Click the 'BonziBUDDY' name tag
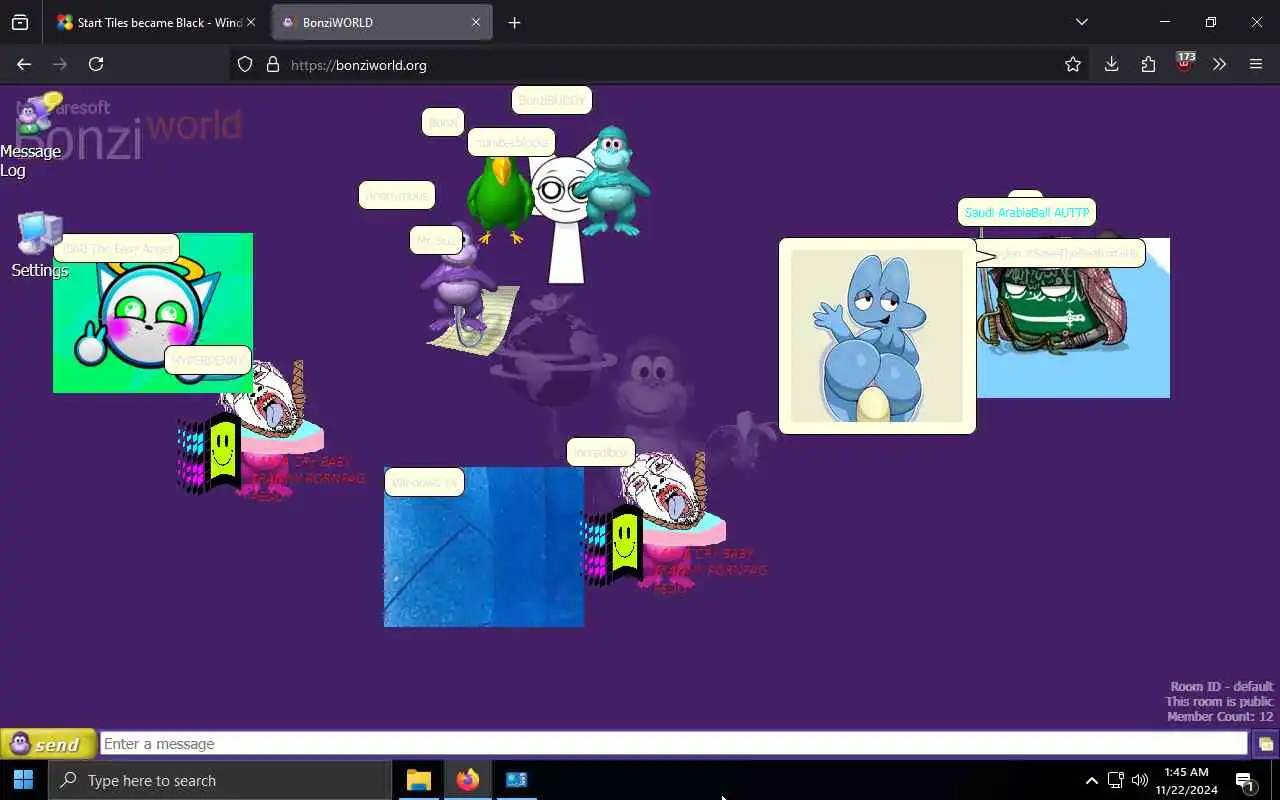The height and width of the screenshot is (800, 1280). pos(552,101)
